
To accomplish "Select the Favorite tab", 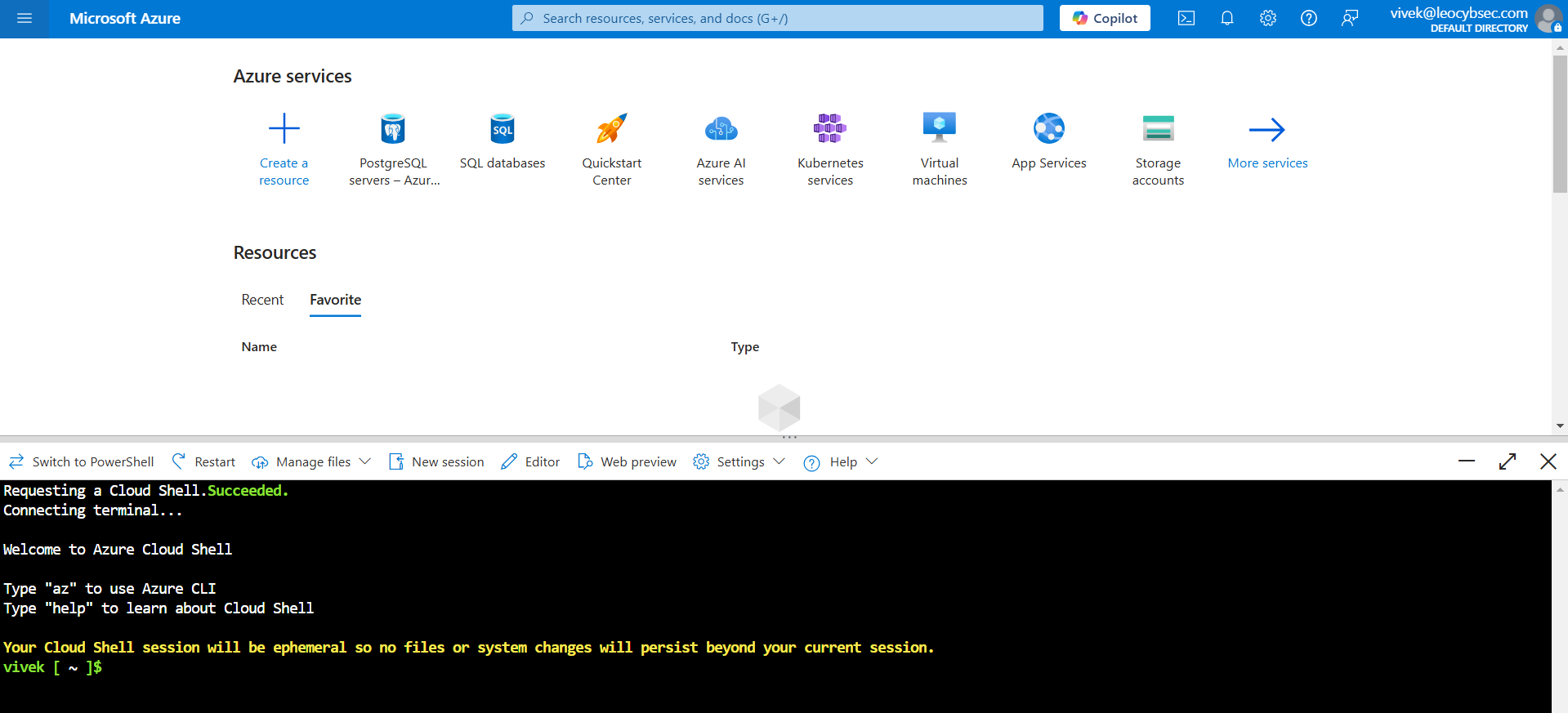I will (335, 300).
